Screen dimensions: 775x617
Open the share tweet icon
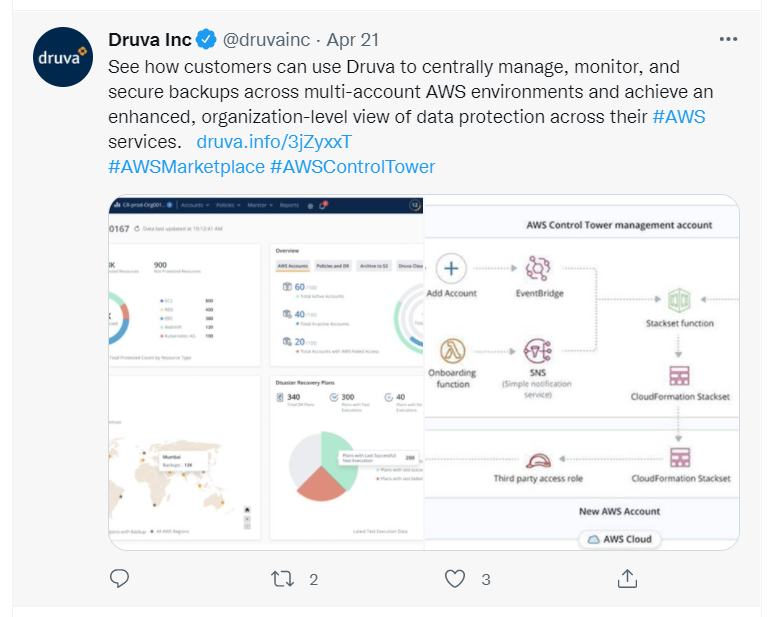627,578
